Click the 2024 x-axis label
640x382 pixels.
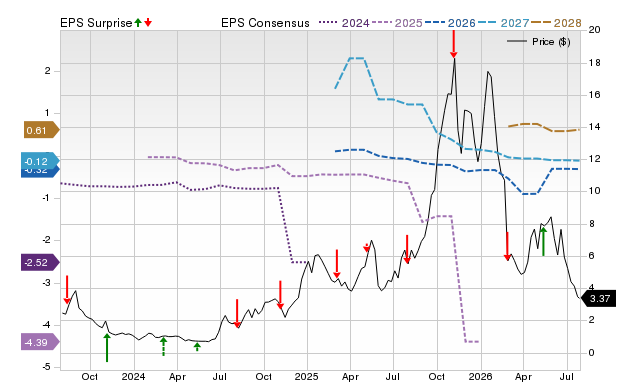[133, 376]
